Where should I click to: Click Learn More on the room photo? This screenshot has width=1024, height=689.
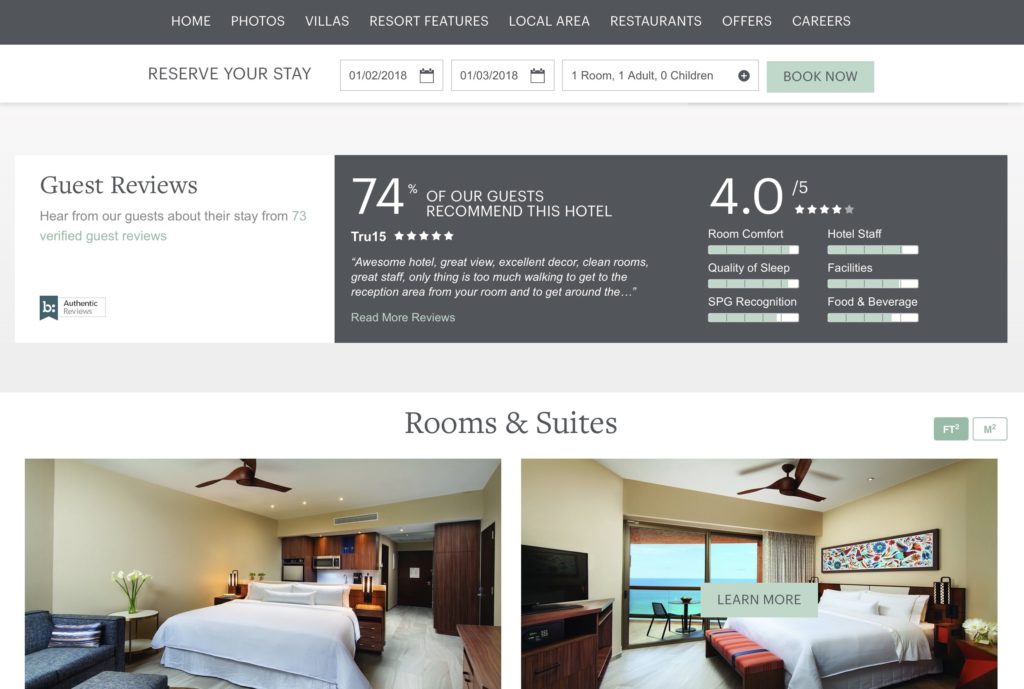[x=759, y=600]
